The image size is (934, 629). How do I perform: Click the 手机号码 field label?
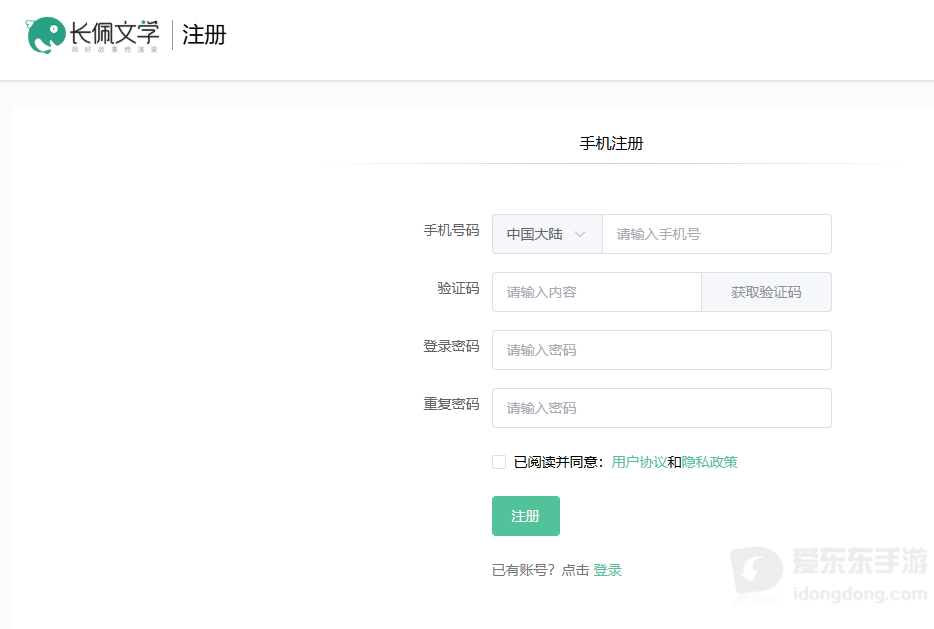(451, 231)
